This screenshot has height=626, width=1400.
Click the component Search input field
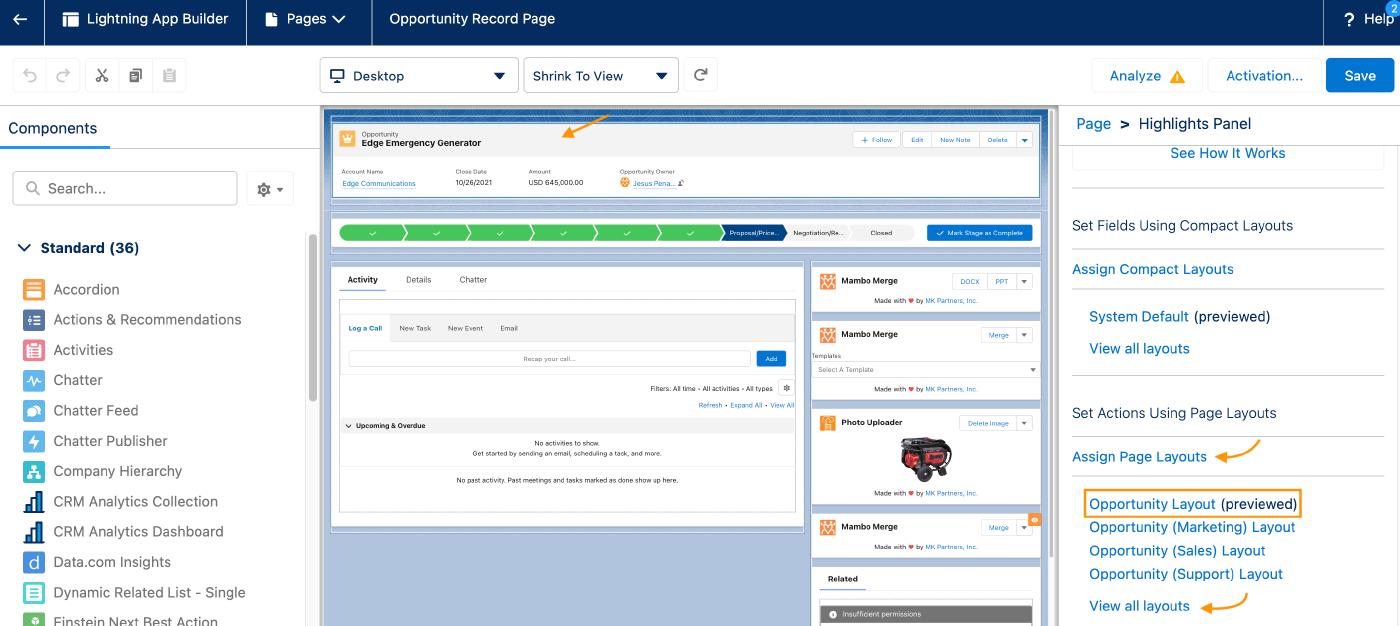[125, 188]
